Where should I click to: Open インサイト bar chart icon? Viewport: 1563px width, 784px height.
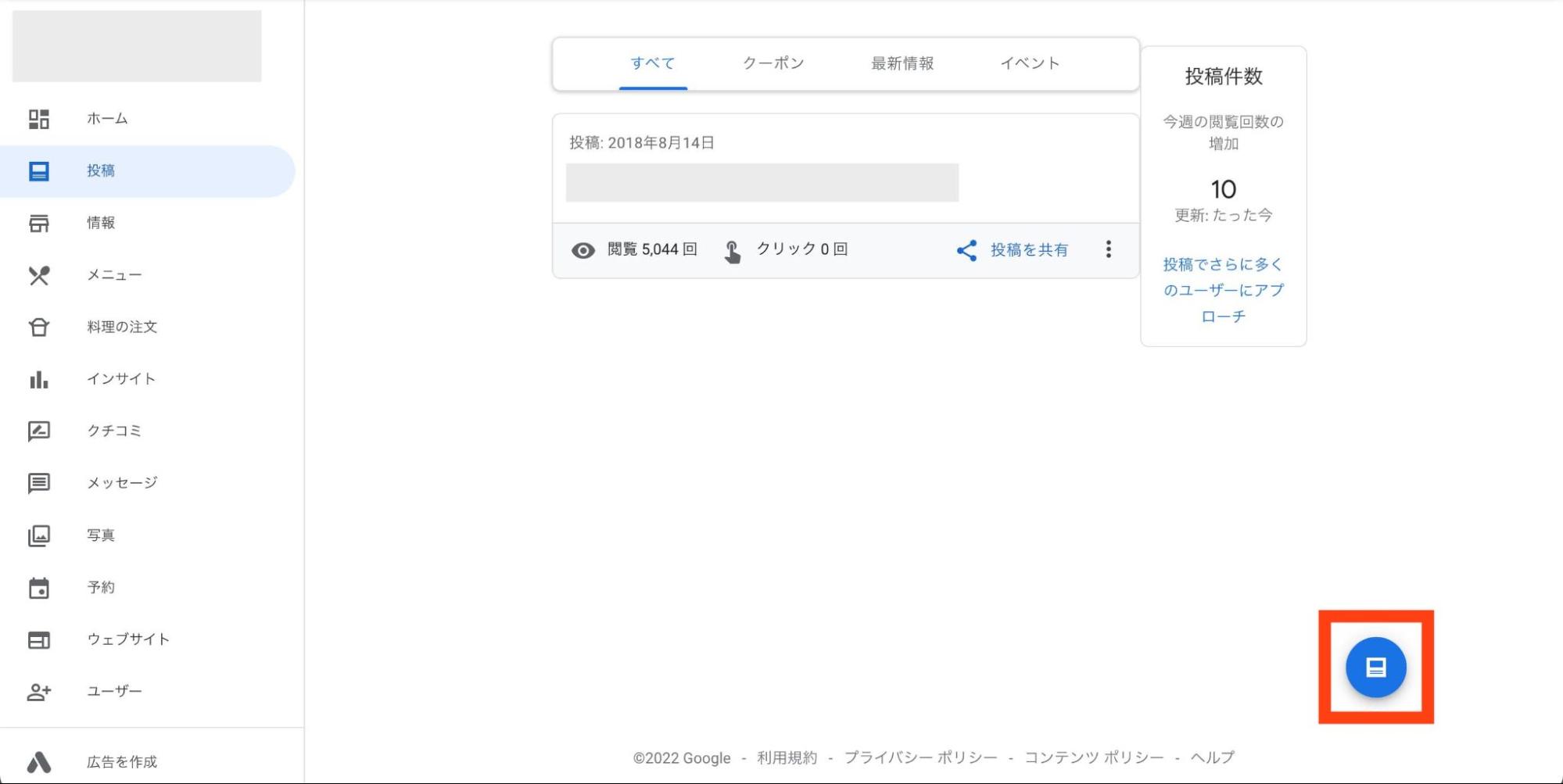pos(39,379)
